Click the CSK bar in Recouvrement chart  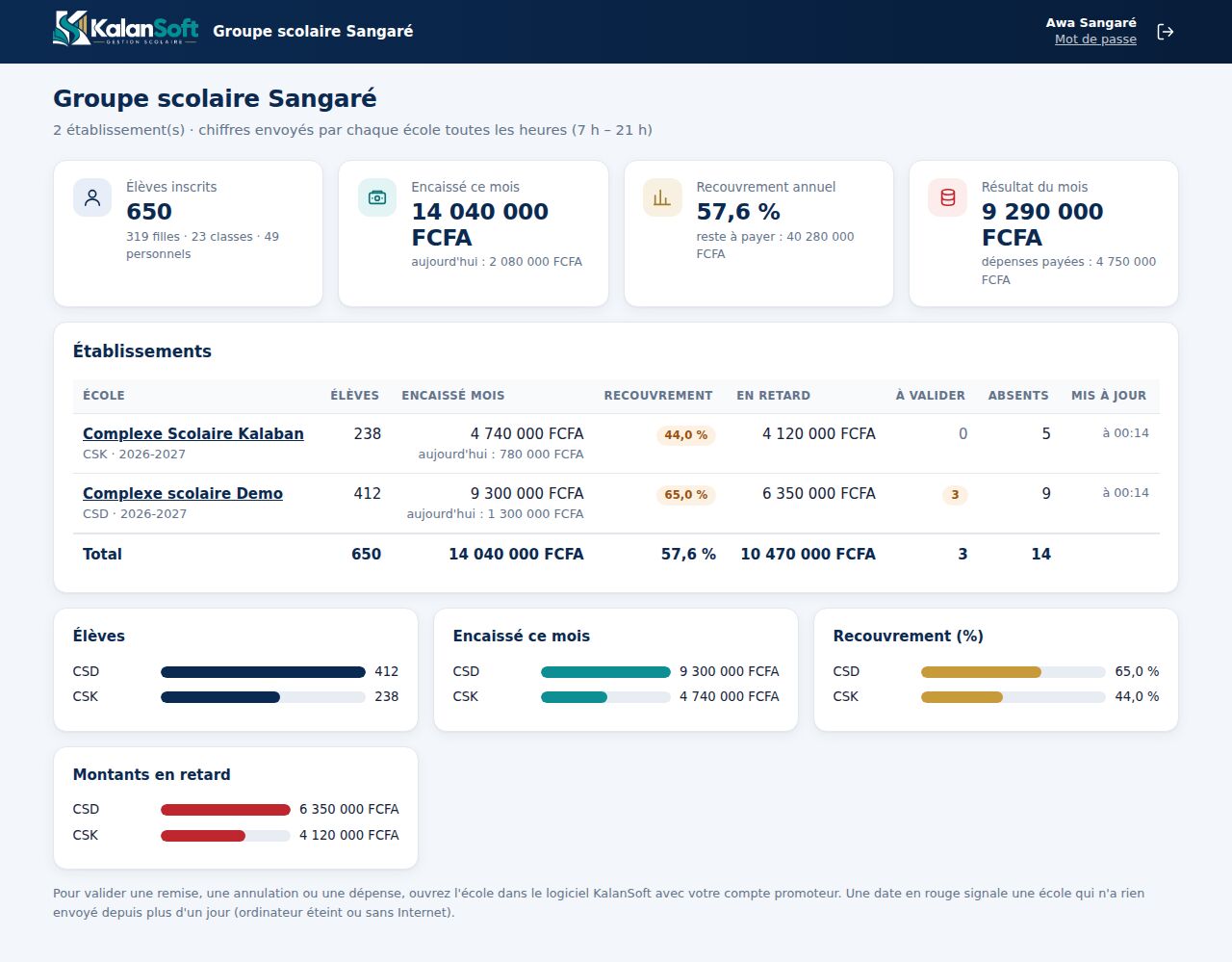coord(1014,697)
